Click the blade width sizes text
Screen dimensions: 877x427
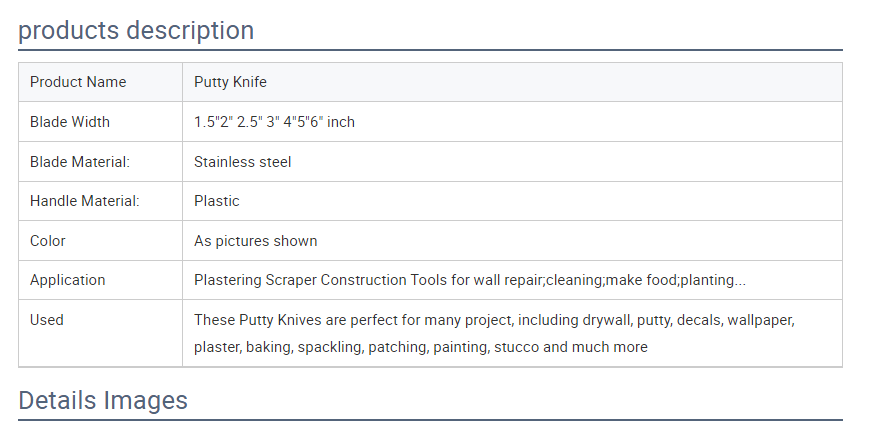coord(274,122)
